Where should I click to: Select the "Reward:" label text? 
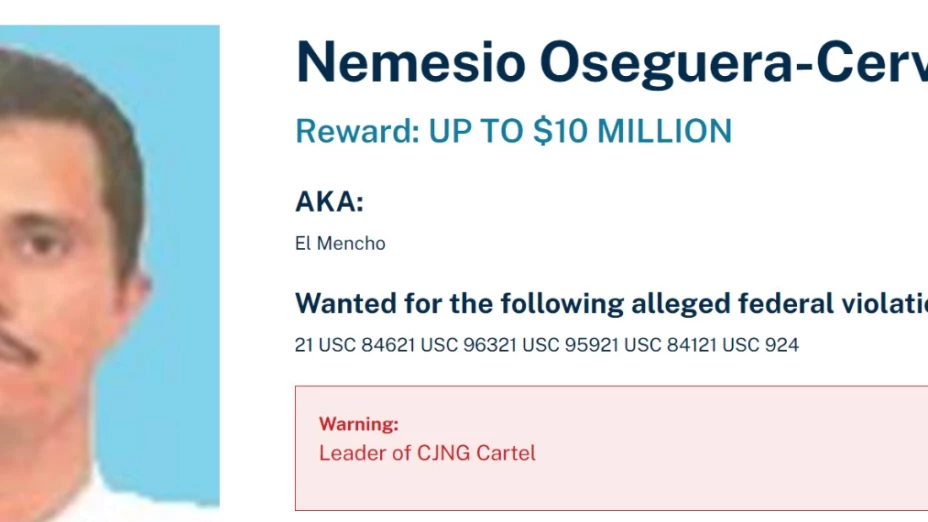pos(357,131)
